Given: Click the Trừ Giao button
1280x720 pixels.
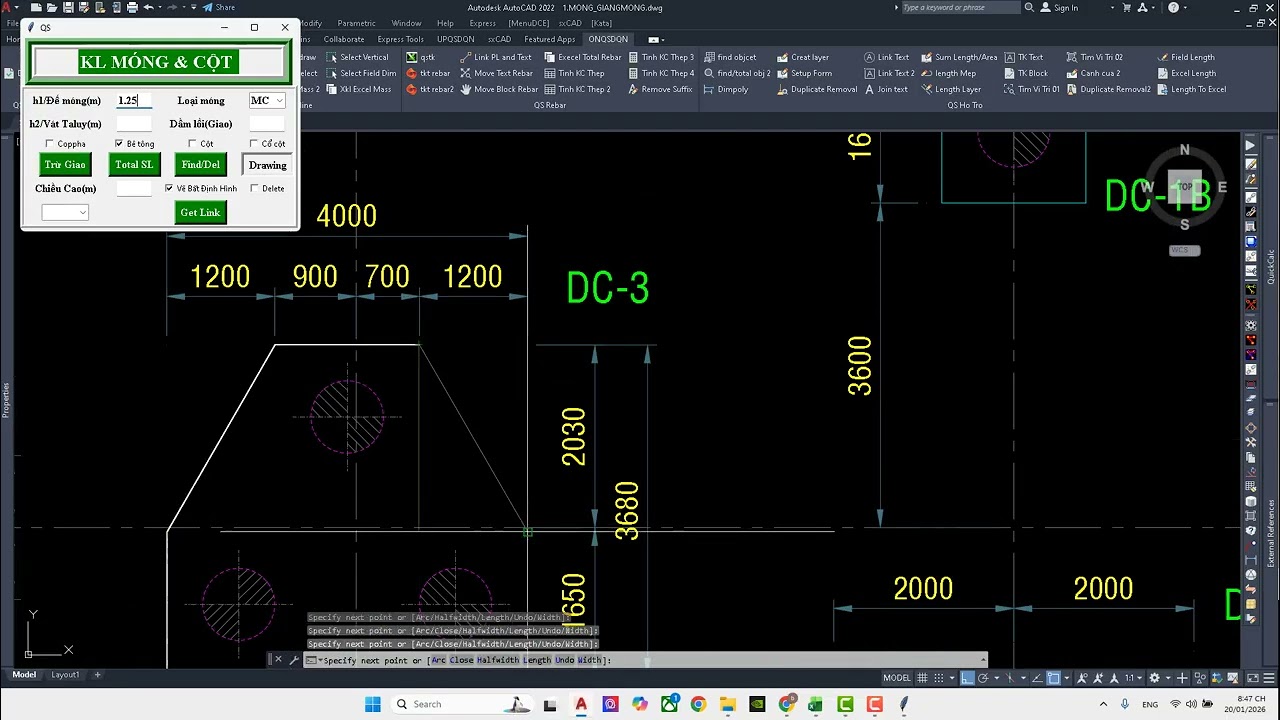Looking at the screenshot, I should click(x=65, y=164).
